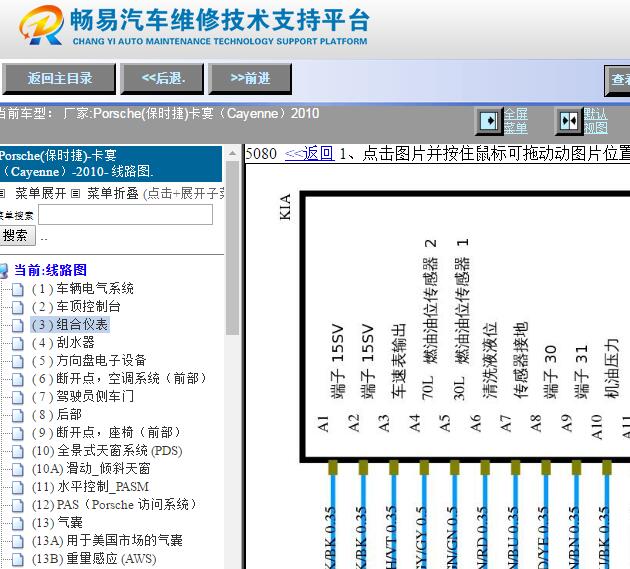The image size is (630, 569).
Task: Click the 菜单展开 text
Action: click(41, 194)
